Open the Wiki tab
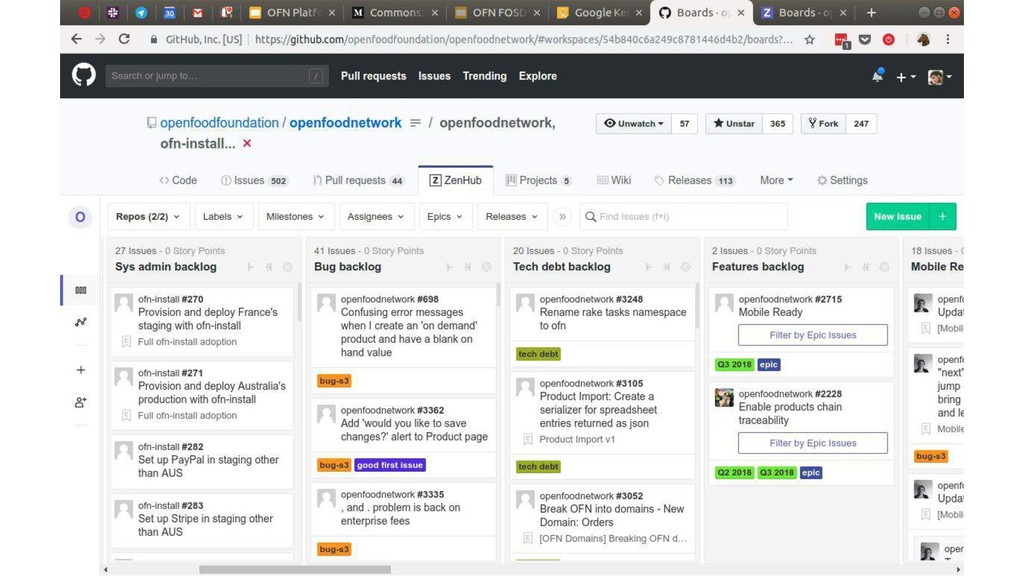 coord(614,180)
